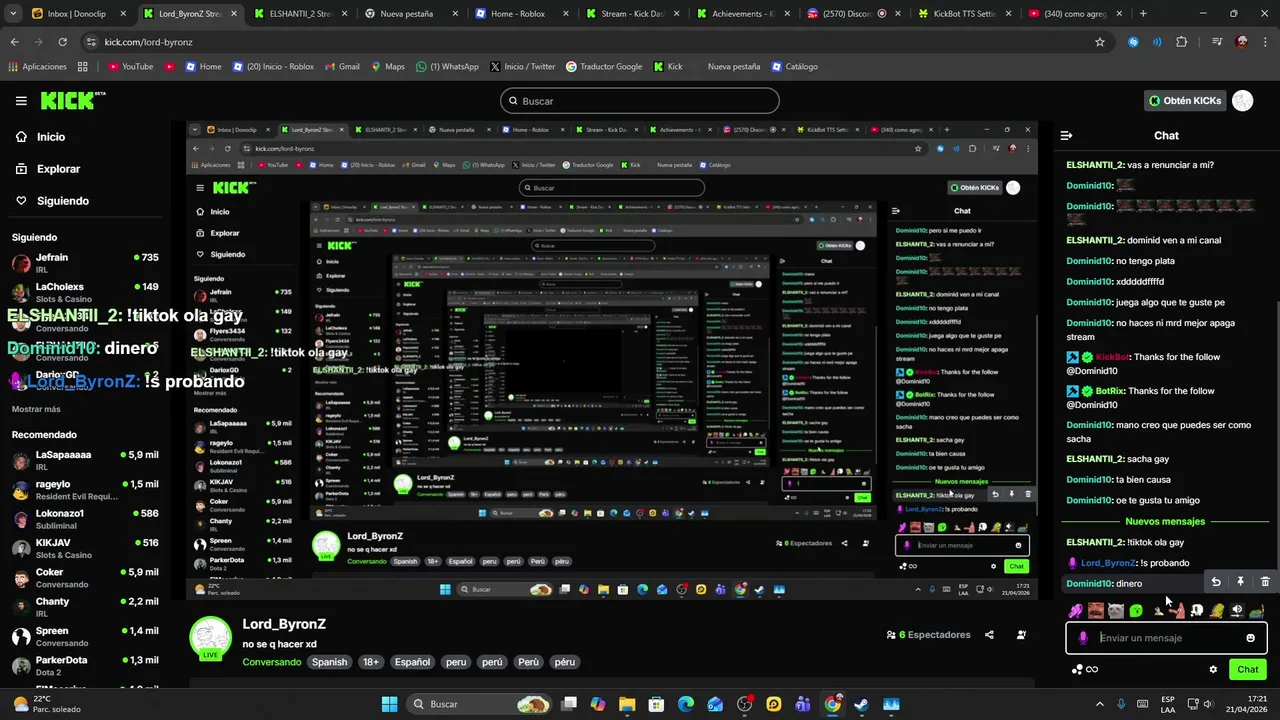
Task: Open the hamburger menu beside Kick logo
Action: (x=21, y=101)
